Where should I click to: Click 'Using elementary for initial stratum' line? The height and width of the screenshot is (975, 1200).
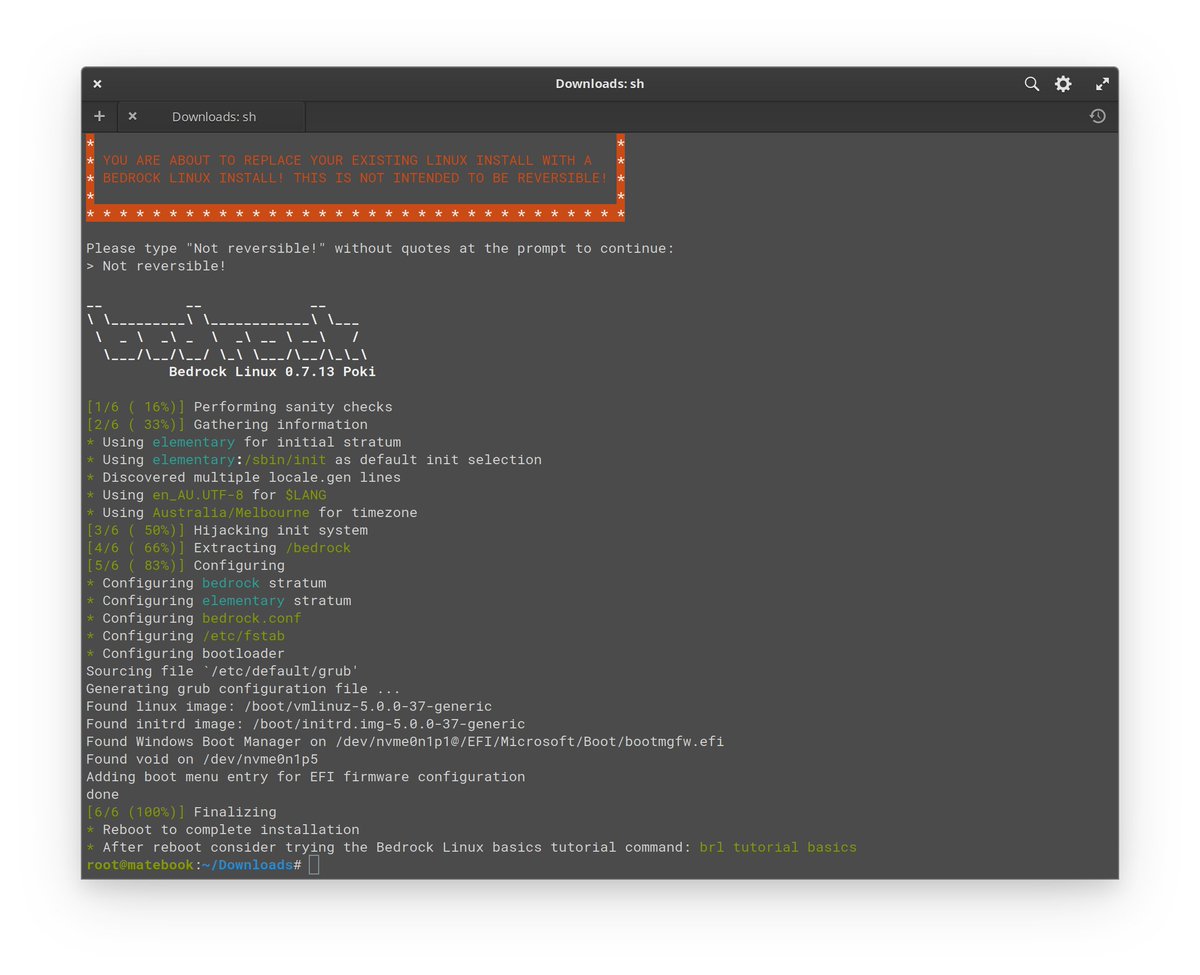(x=243, y=442)
